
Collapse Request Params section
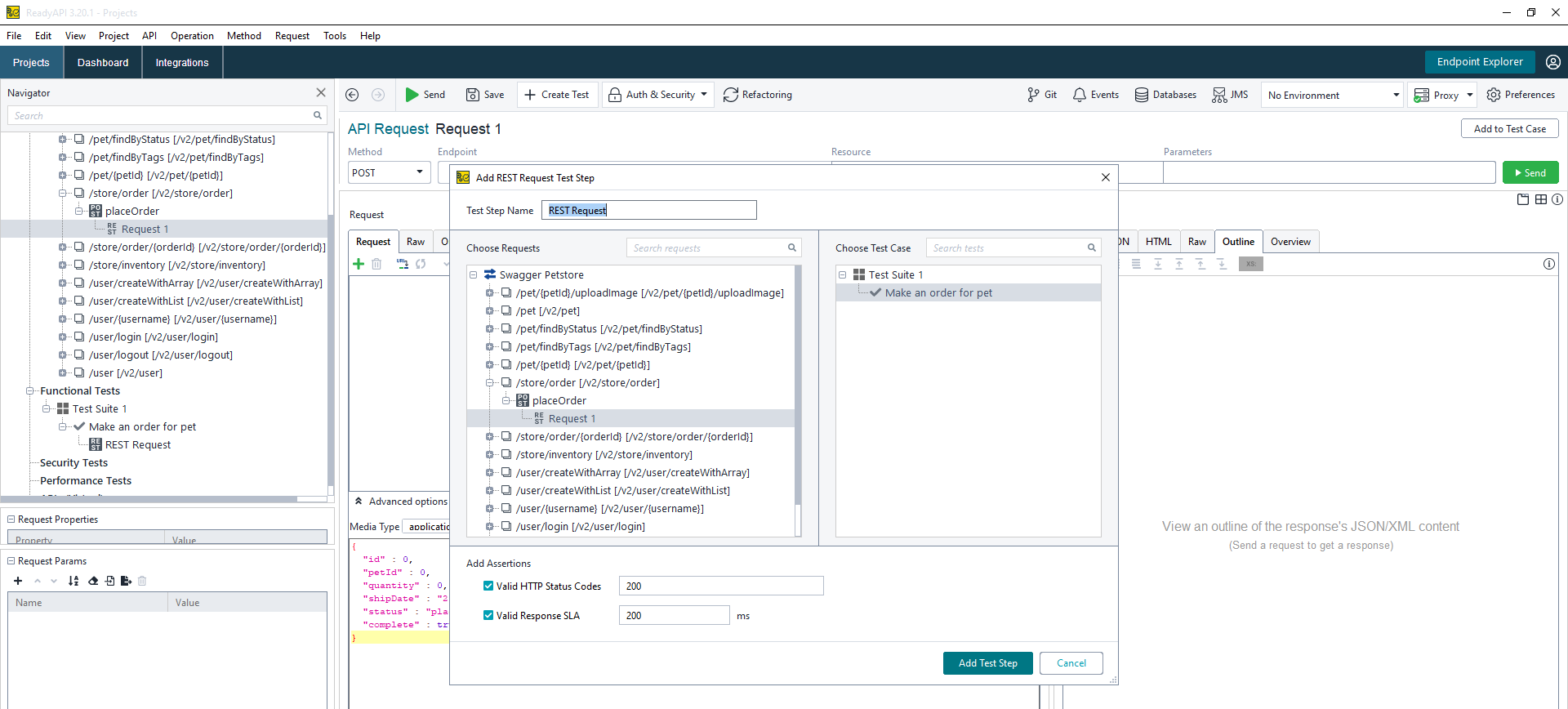[x=11, y=560]
